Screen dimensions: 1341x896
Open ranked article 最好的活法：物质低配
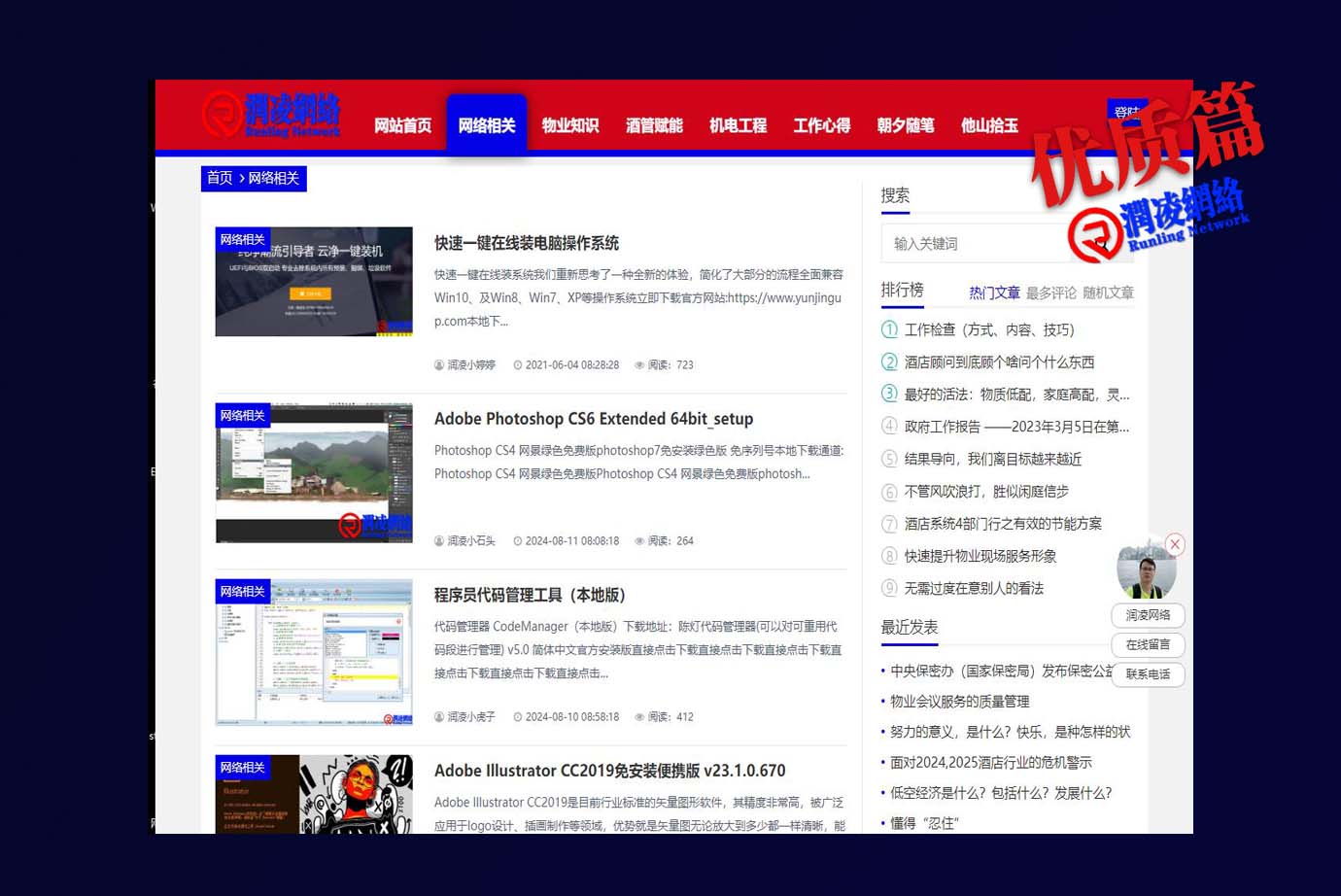tap(1016, 395)
